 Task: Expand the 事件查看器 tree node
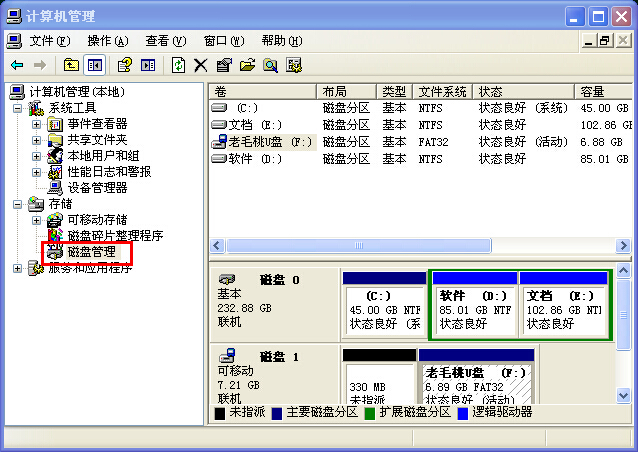point(37,124)
